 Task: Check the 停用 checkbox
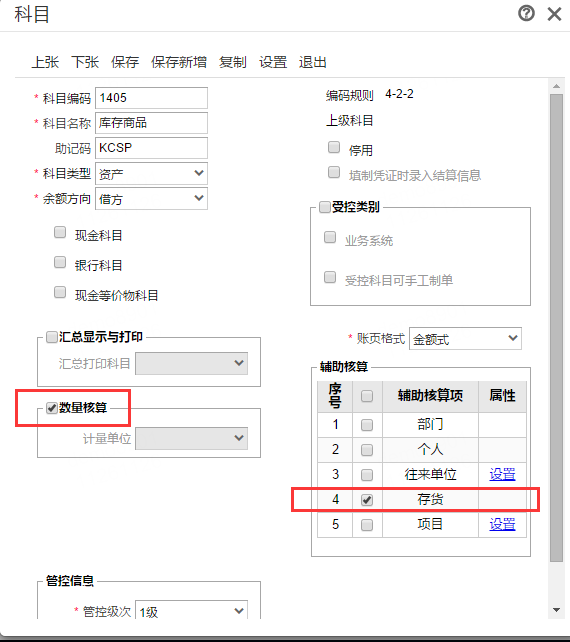[334, 147]
